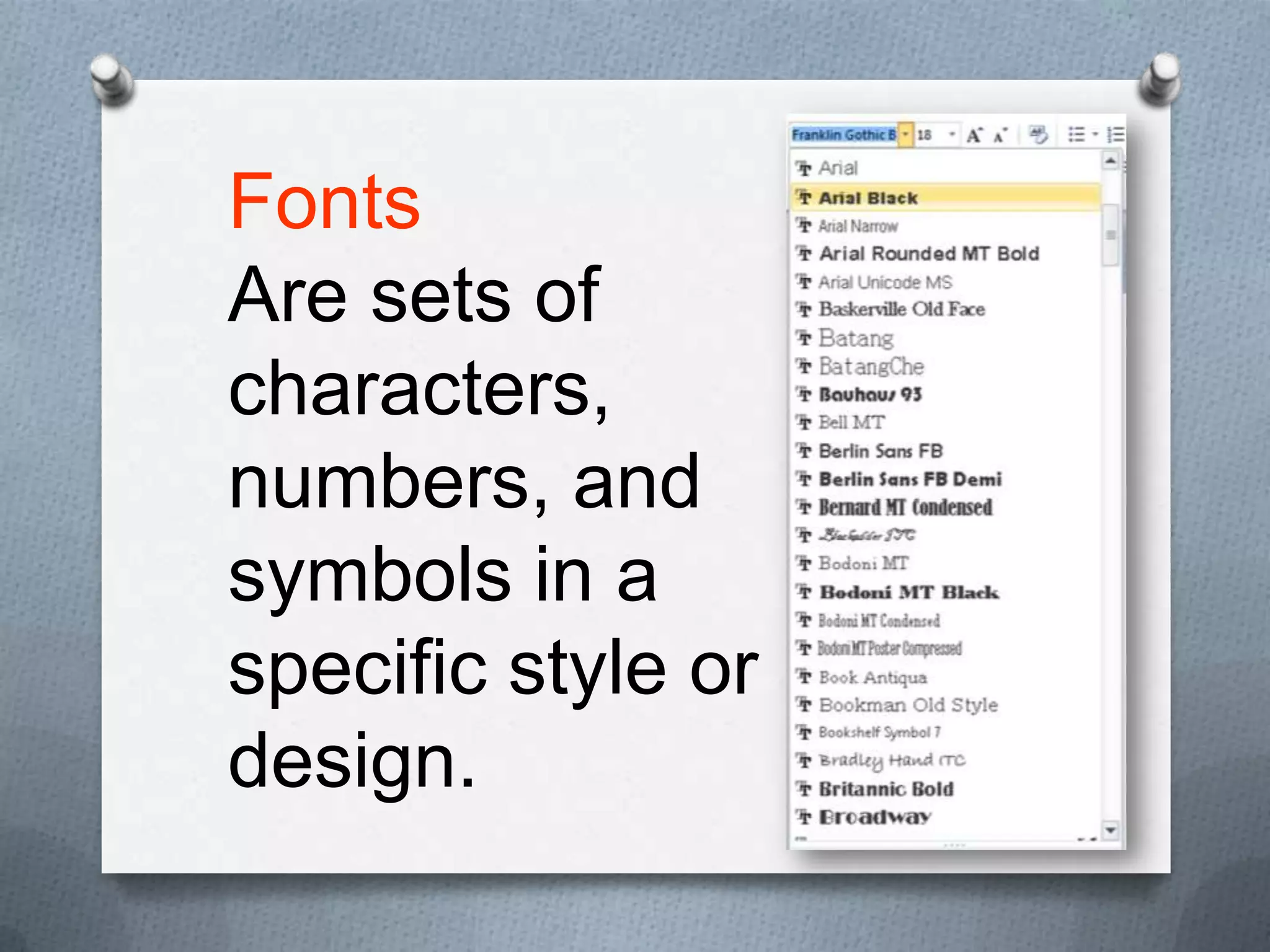This screenshot has height=952, width=1270.
Task: Choose the Book Antiqua font
Action: [x=946, y=677]
